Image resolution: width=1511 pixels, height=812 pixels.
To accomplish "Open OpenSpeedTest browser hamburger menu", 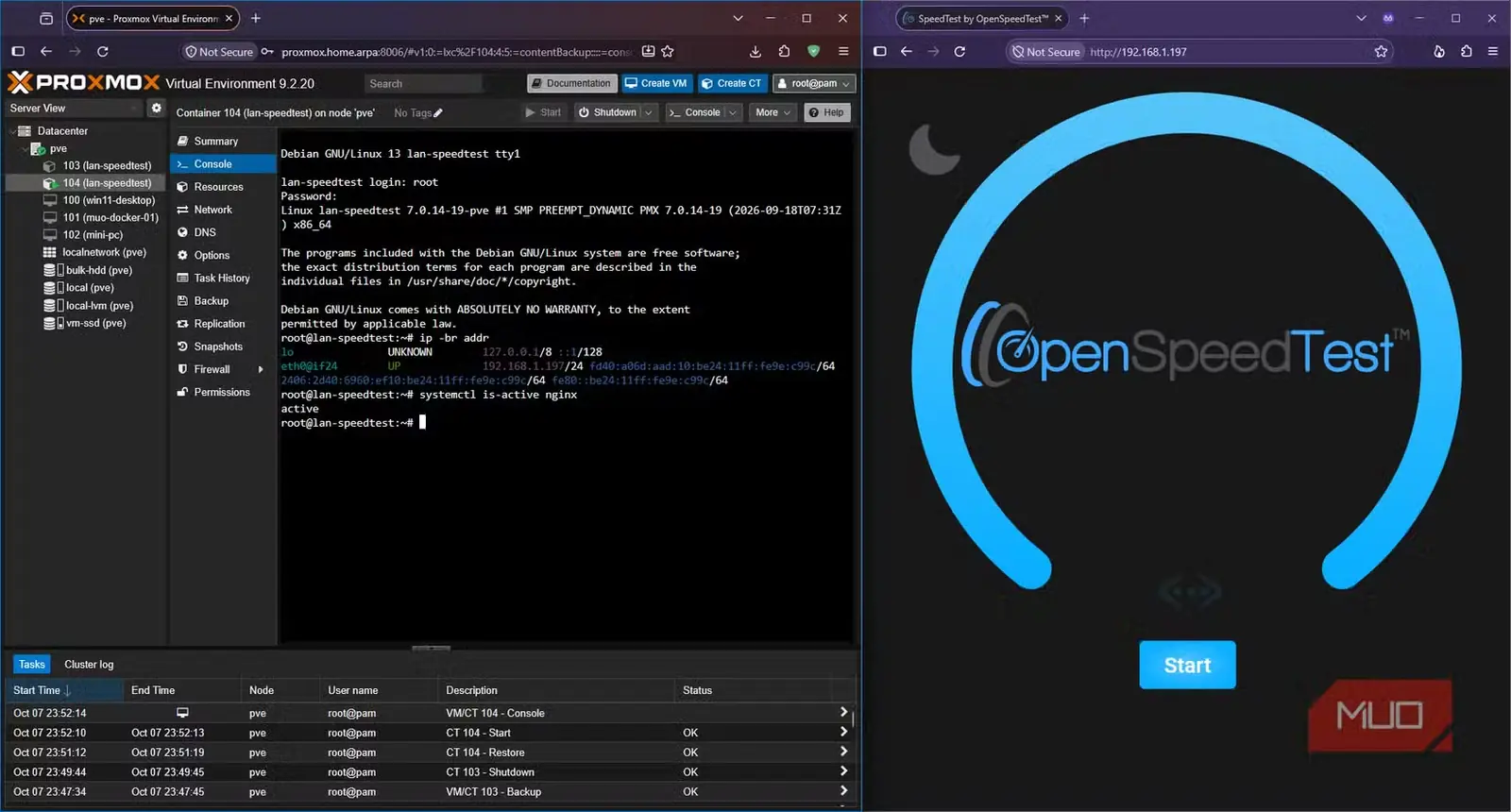I will [x=1493, y=51].
